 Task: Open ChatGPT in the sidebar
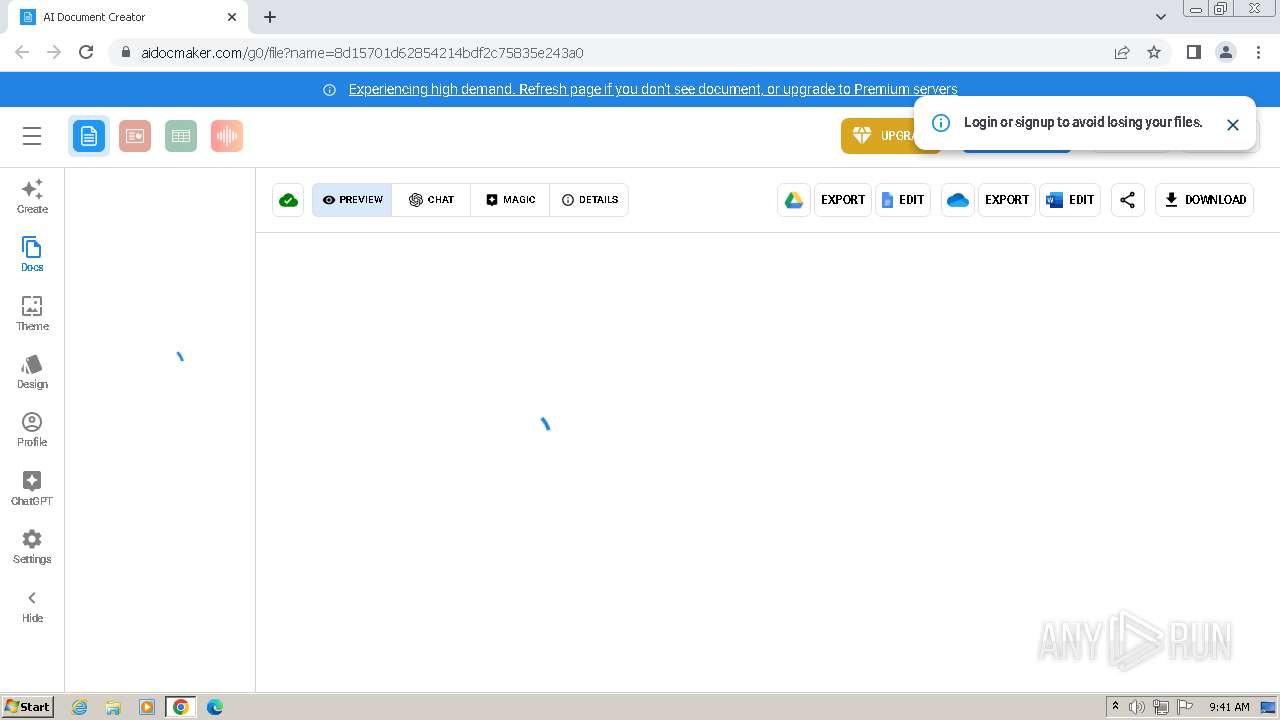tap(32, 488)
